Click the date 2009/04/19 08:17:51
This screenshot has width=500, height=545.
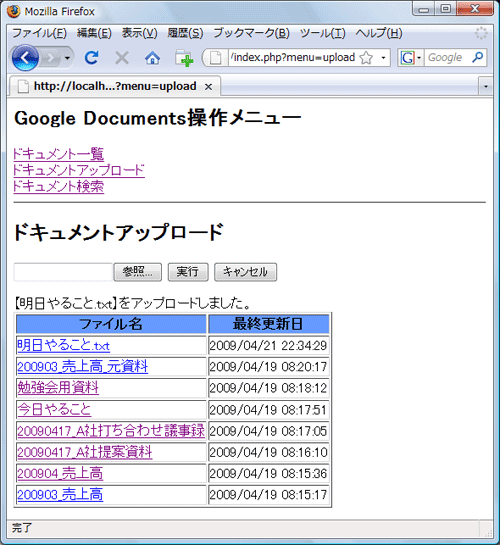[x=268, y=410]
